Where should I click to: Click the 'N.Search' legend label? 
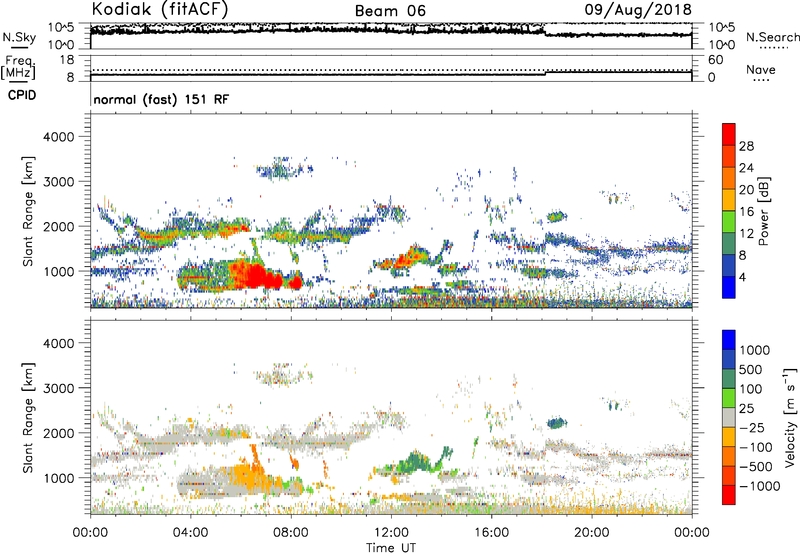[773, 37]
